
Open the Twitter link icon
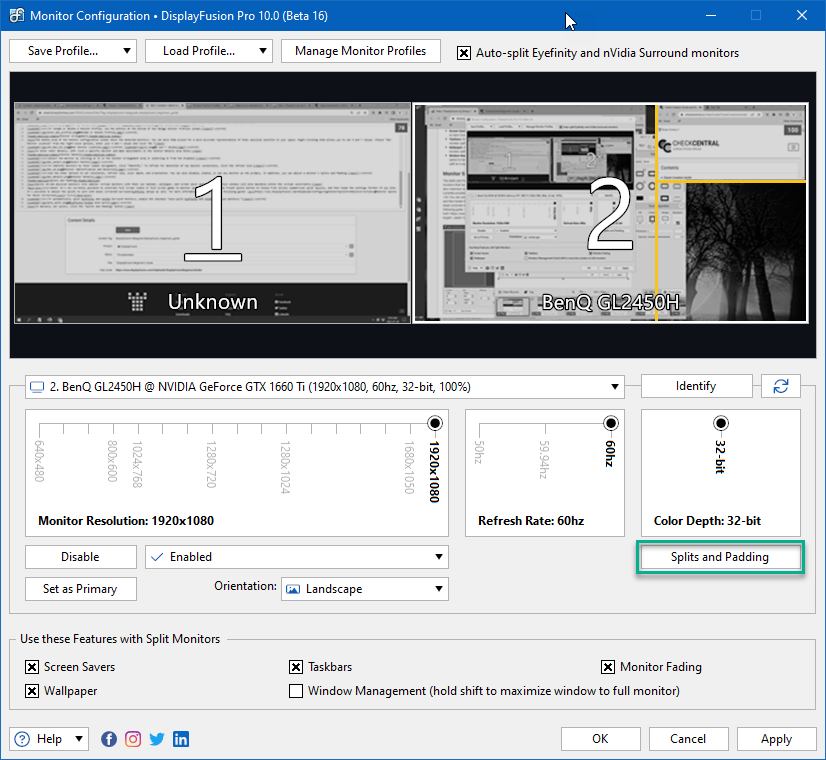(157, 739)
